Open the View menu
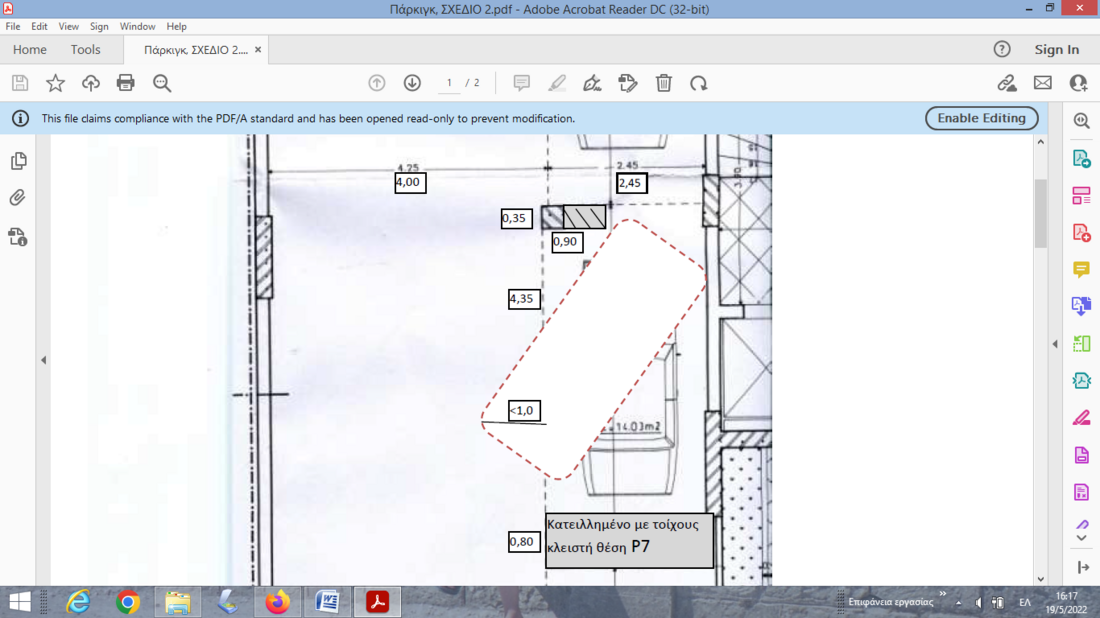Viewport: 1100px width, 618px height. (x=68, y=26)
